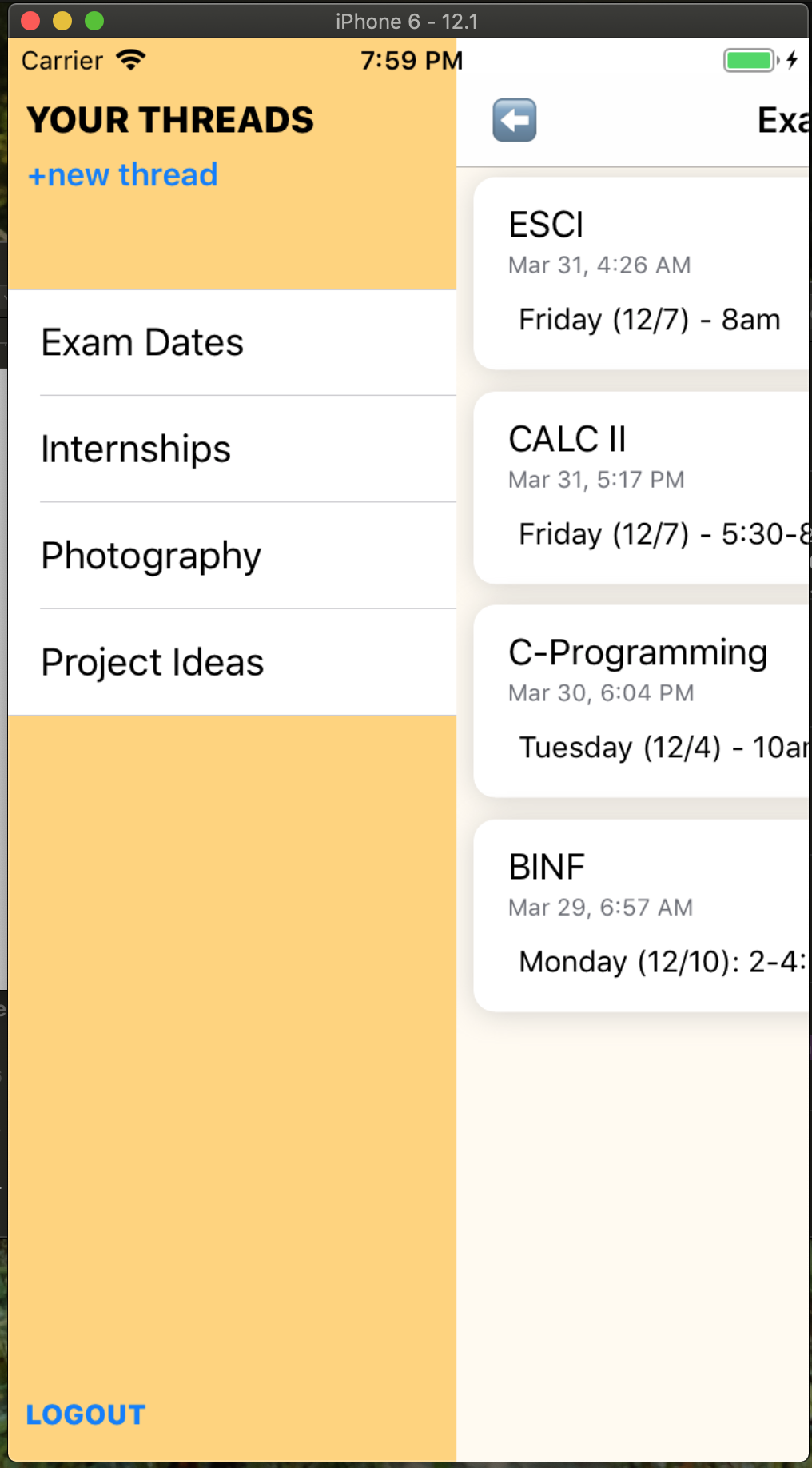The height and width of the screenshot is (1468, 812).
Task: Open the ESCI post card
Action: coord(642,273)
